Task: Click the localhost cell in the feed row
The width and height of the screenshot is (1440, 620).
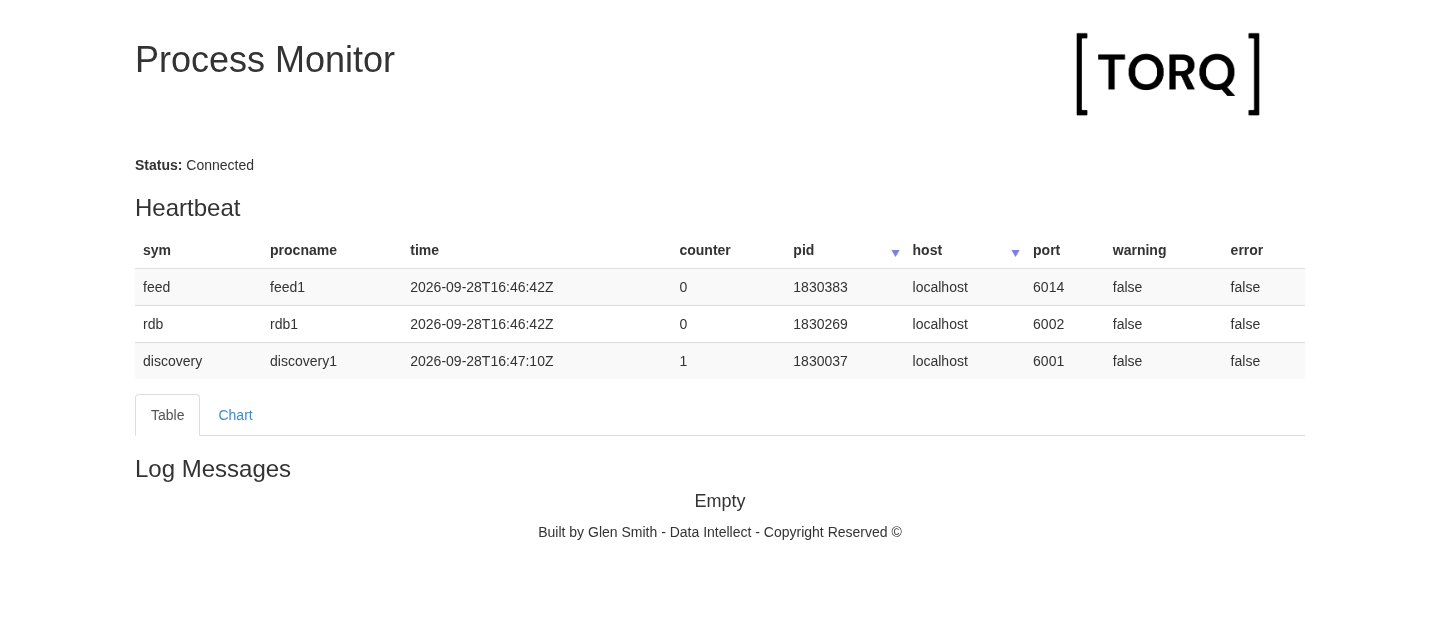Action: [940, 287]
